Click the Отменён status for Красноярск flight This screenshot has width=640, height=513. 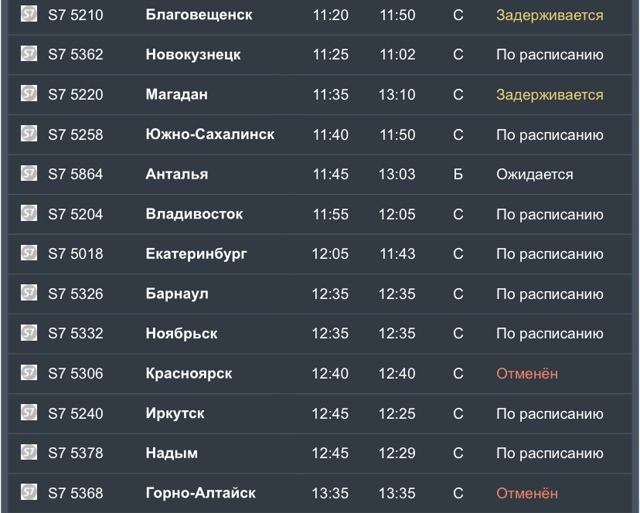(527, 373)
